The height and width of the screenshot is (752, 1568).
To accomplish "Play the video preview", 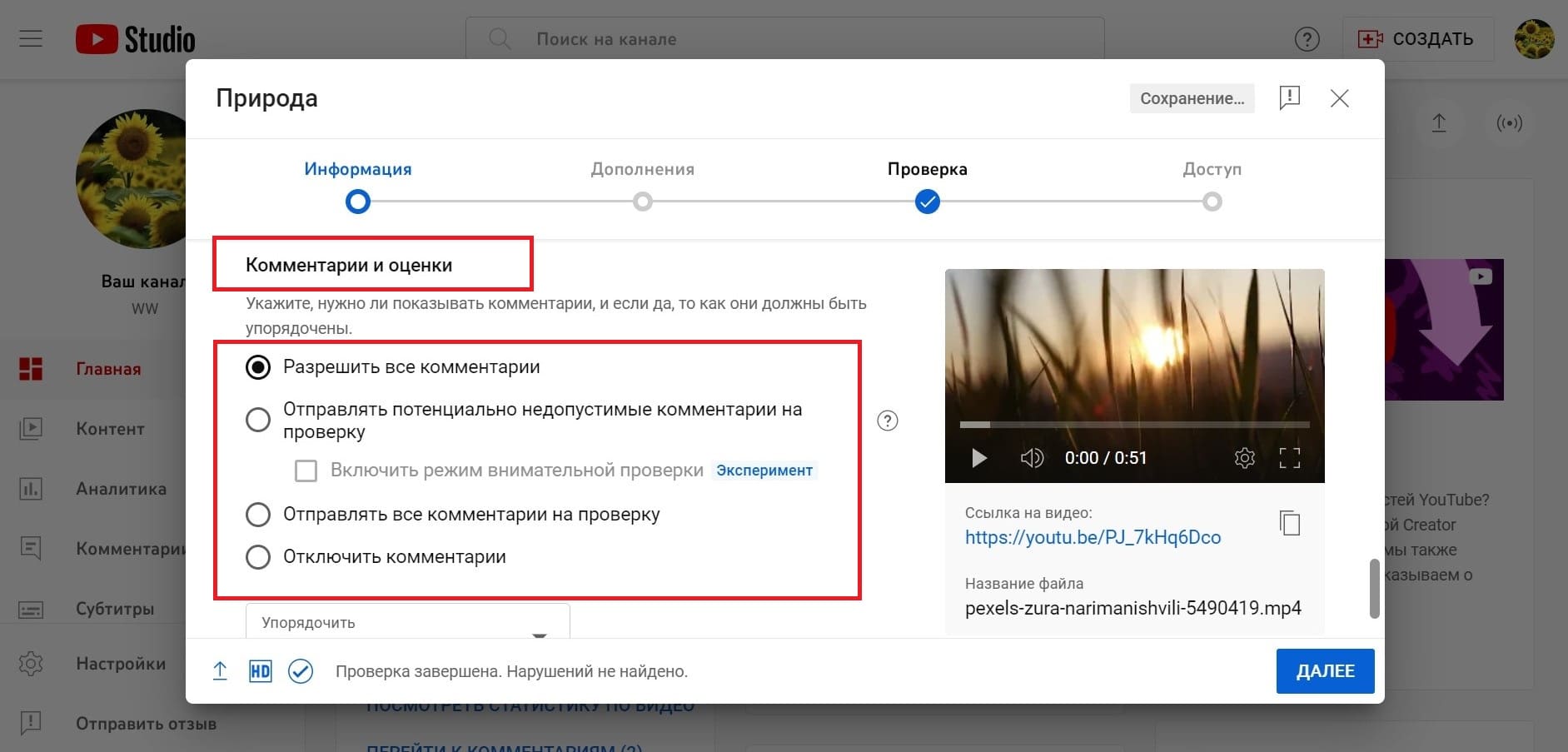I will (979, 458).
